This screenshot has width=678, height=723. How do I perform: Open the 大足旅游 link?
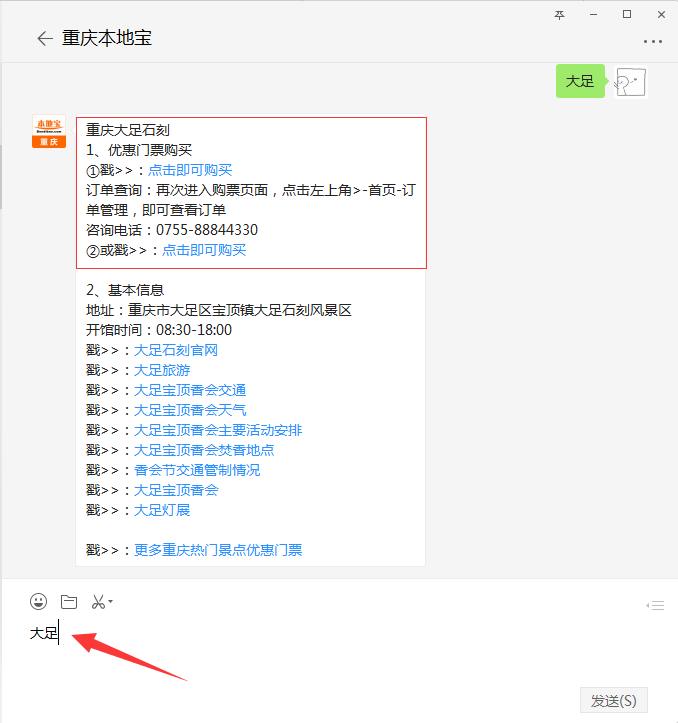coord(162,370)
